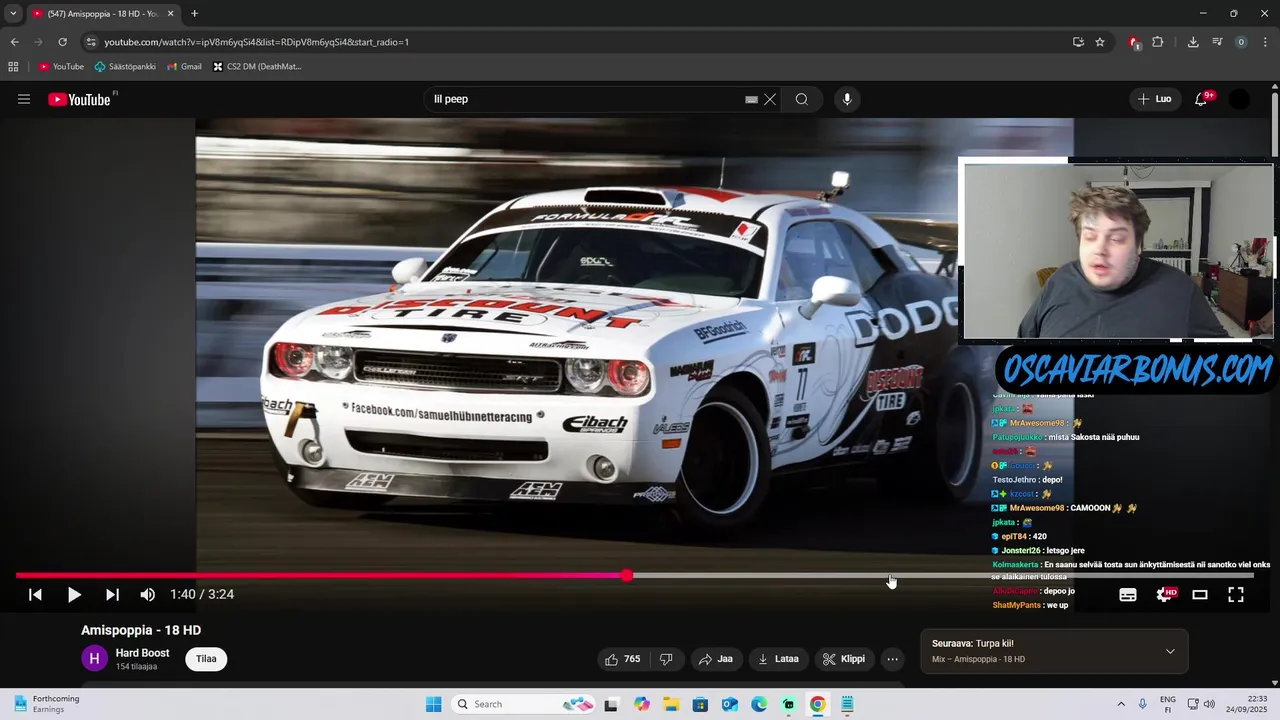Open the Chrome profile button
This screenshot has width=1280, height=720.
[x=1241, y=42]
